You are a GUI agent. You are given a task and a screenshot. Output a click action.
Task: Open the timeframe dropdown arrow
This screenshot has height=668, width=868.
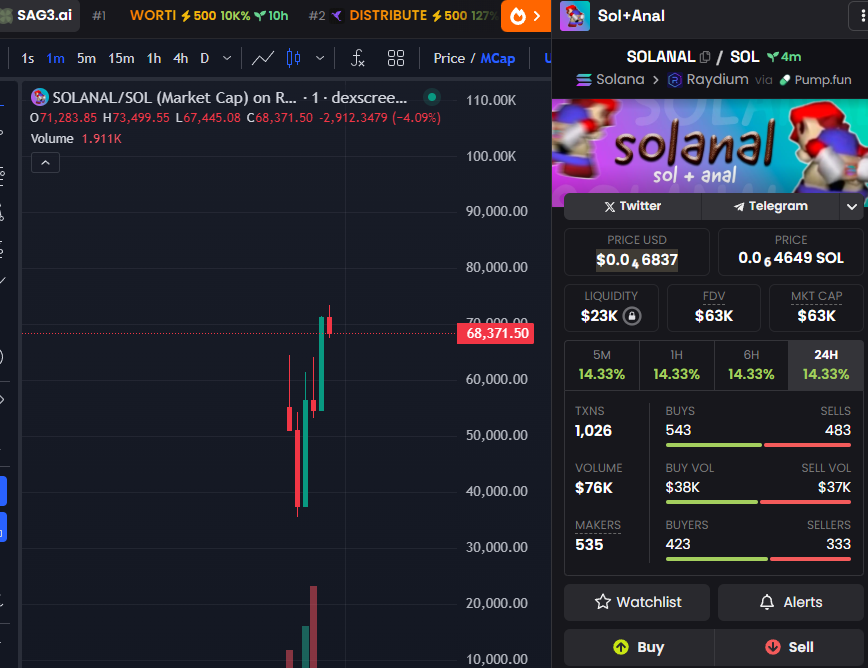tap(227, 58)
